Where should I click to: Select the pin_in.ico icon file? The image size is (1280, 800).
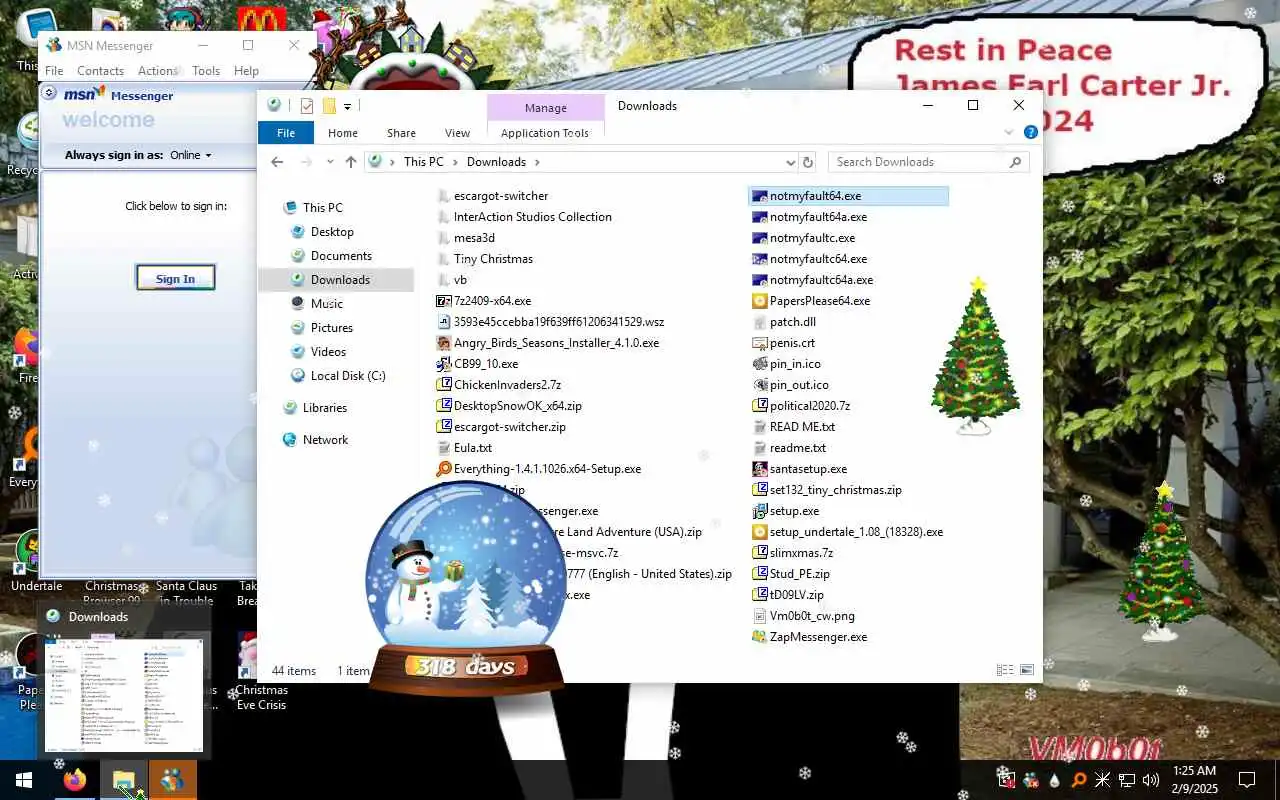[786, 364]
